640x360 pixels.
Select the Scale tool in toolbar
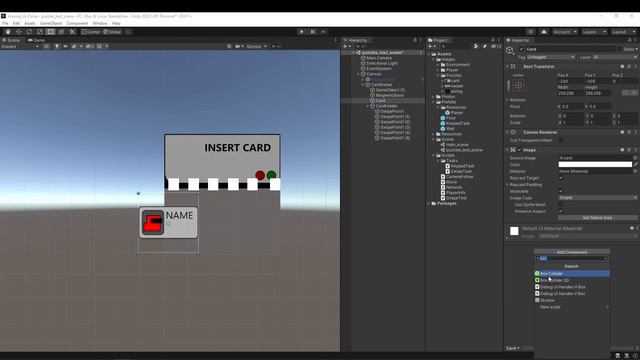tap(40, 32)
